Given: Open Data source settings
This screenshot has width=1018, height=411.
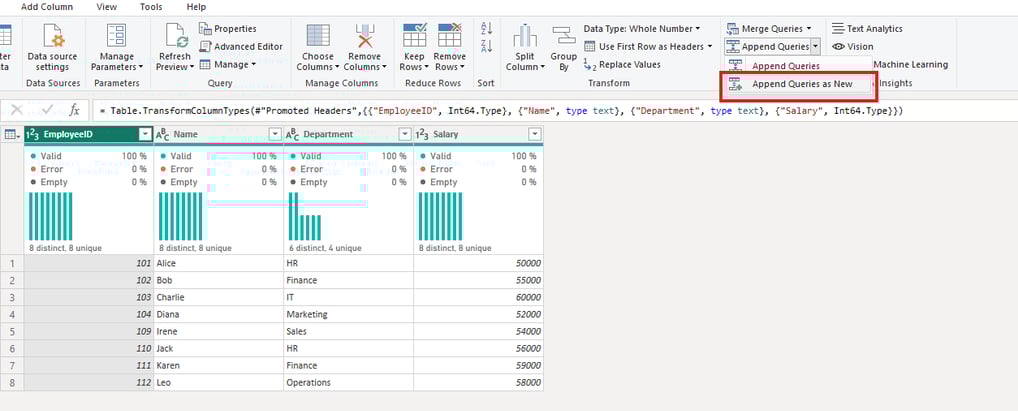Looking at the screenshot, I should click(x=53, y=48).
